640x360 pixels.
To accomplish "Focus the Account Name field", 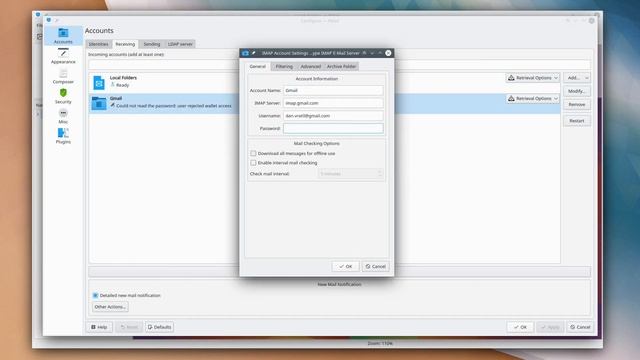I will pyautogui.click(x=333, y=90).
